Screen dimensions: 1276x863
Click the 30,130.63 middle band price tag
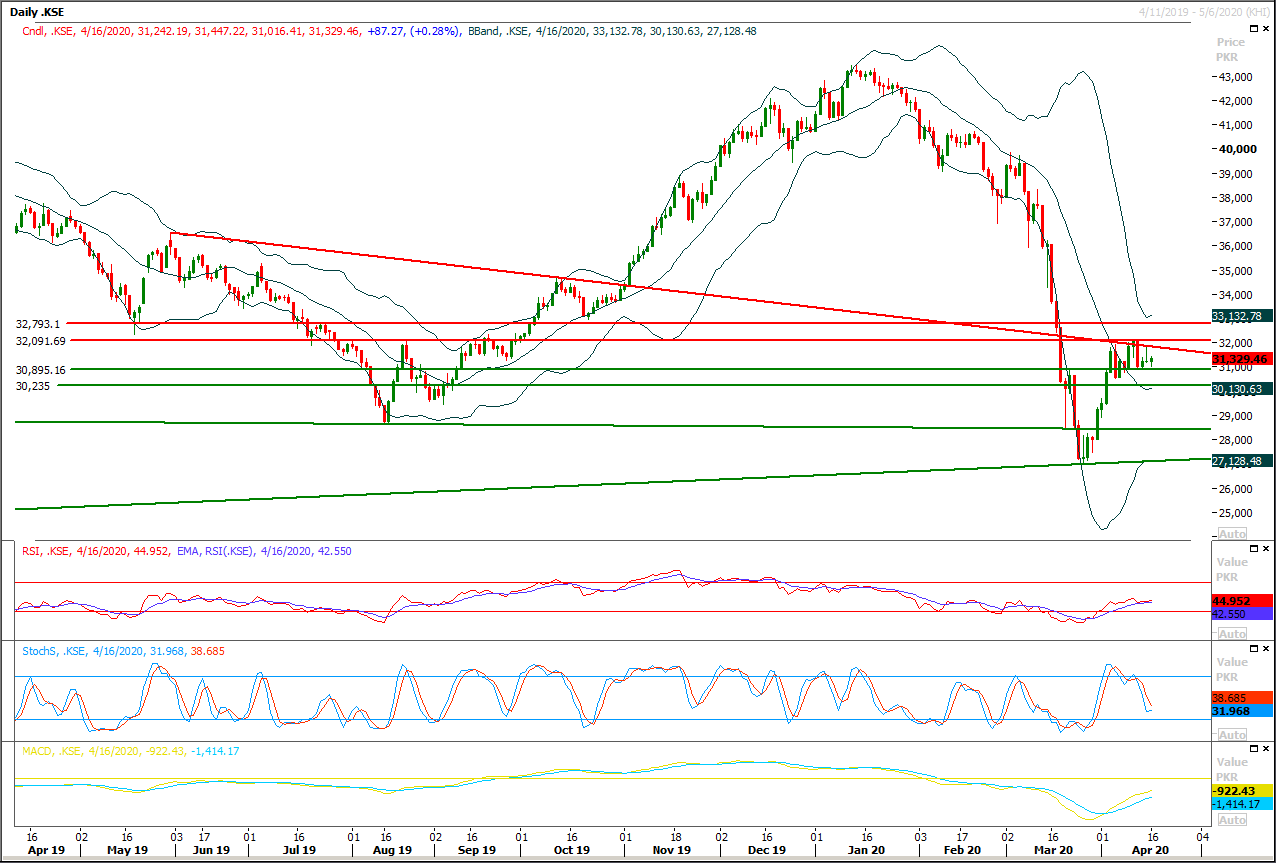tap(1241, 389)
